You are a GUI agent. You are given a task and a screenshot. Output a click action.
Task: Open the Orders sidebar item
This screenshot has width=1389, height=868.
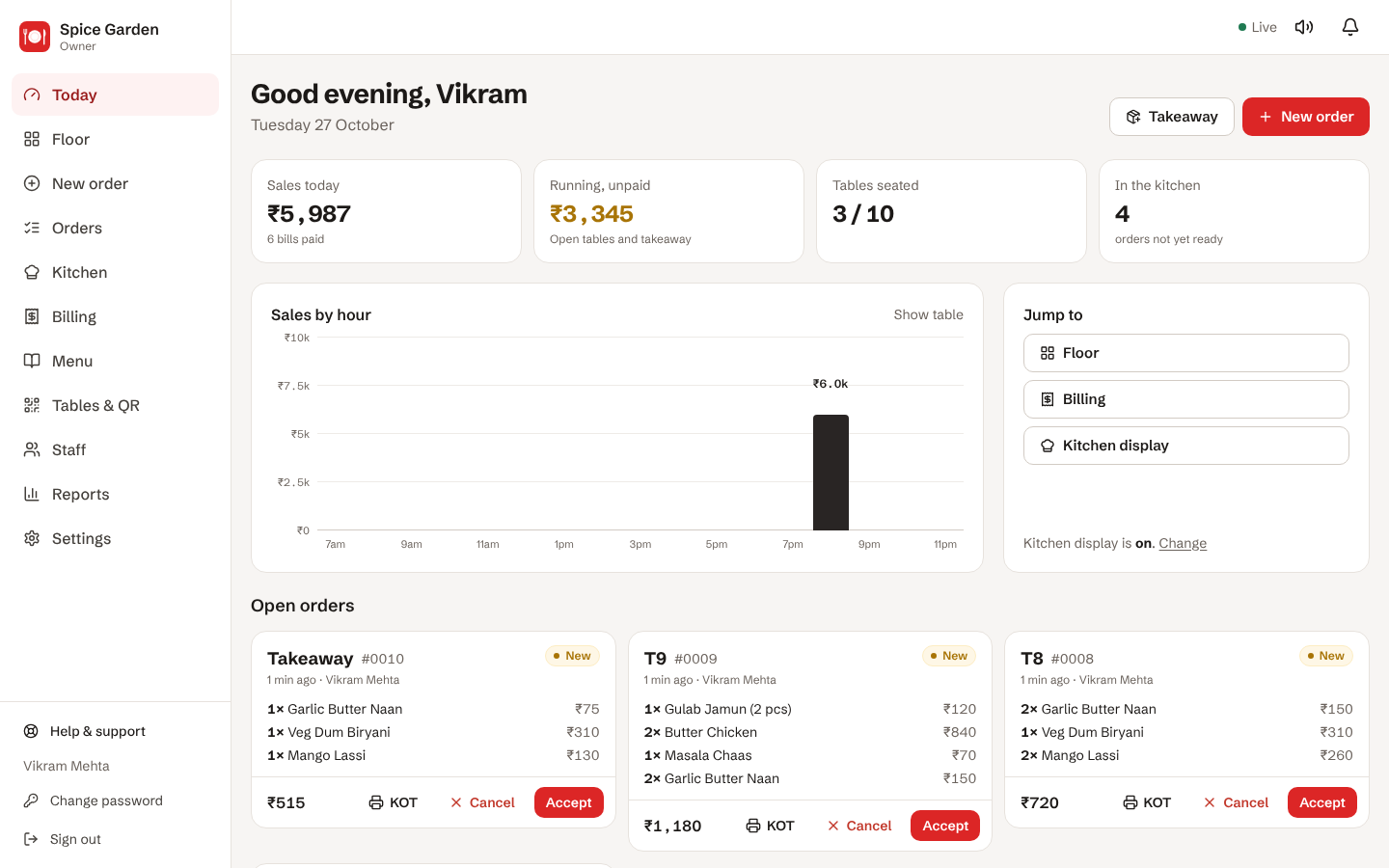point(116,228)
